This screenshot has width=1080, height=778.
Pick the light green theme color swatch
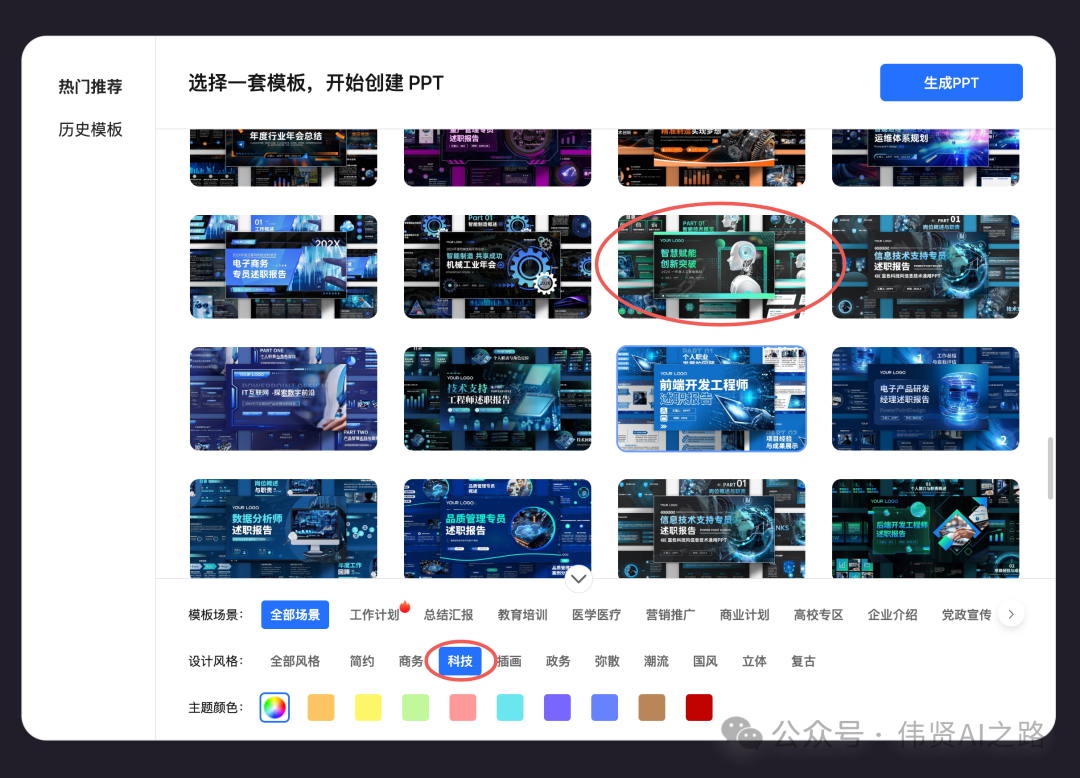coord(415,707)
